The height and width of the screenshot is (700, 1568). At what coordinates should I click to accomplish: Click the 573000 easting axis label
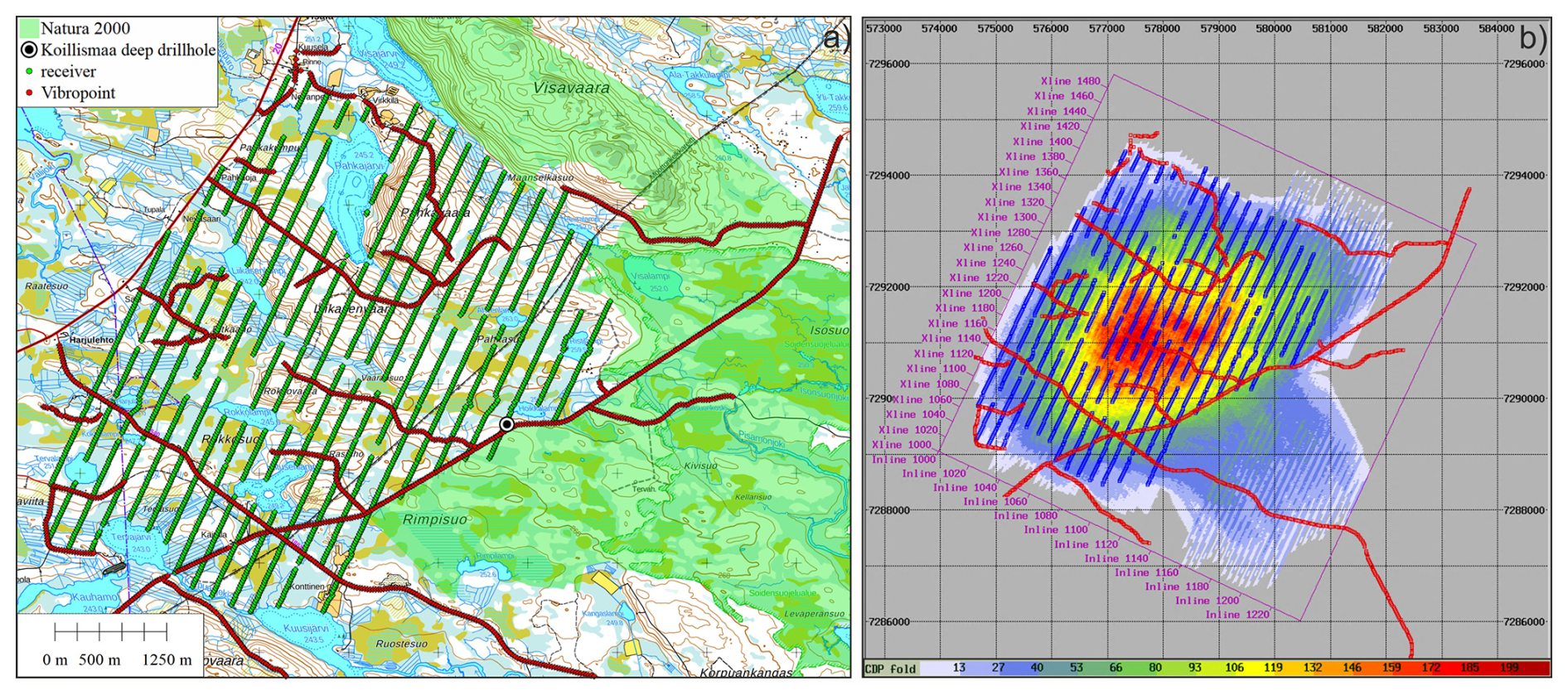883,28
